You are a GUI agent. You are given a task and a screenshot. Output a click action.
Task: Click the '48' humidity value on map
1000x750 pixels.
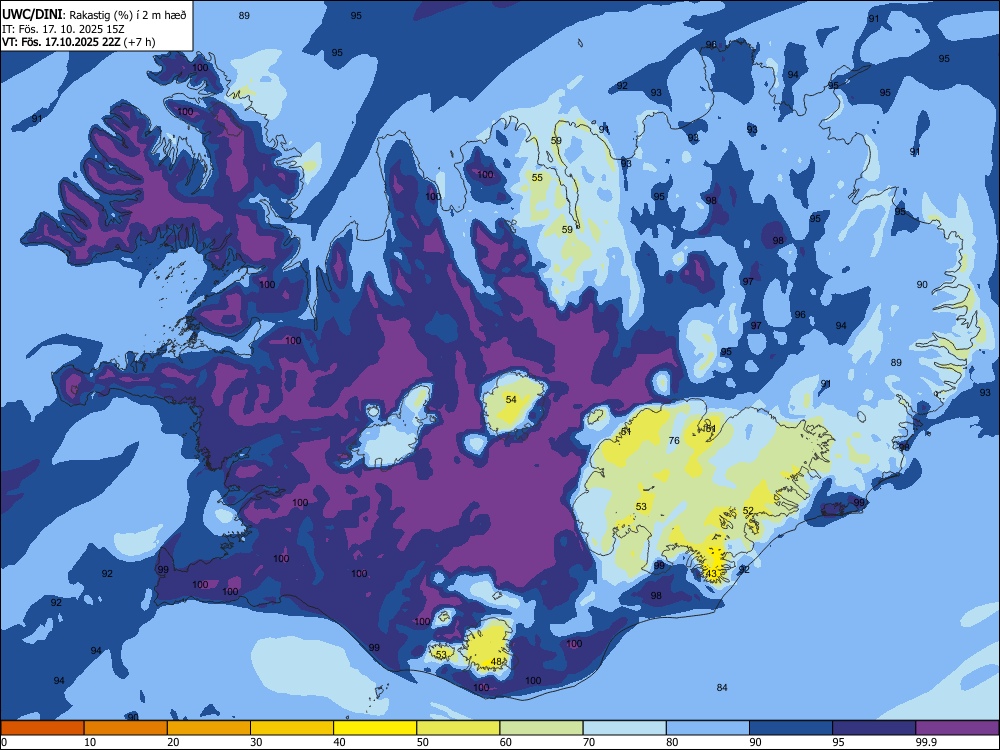[x=496, y=662]
